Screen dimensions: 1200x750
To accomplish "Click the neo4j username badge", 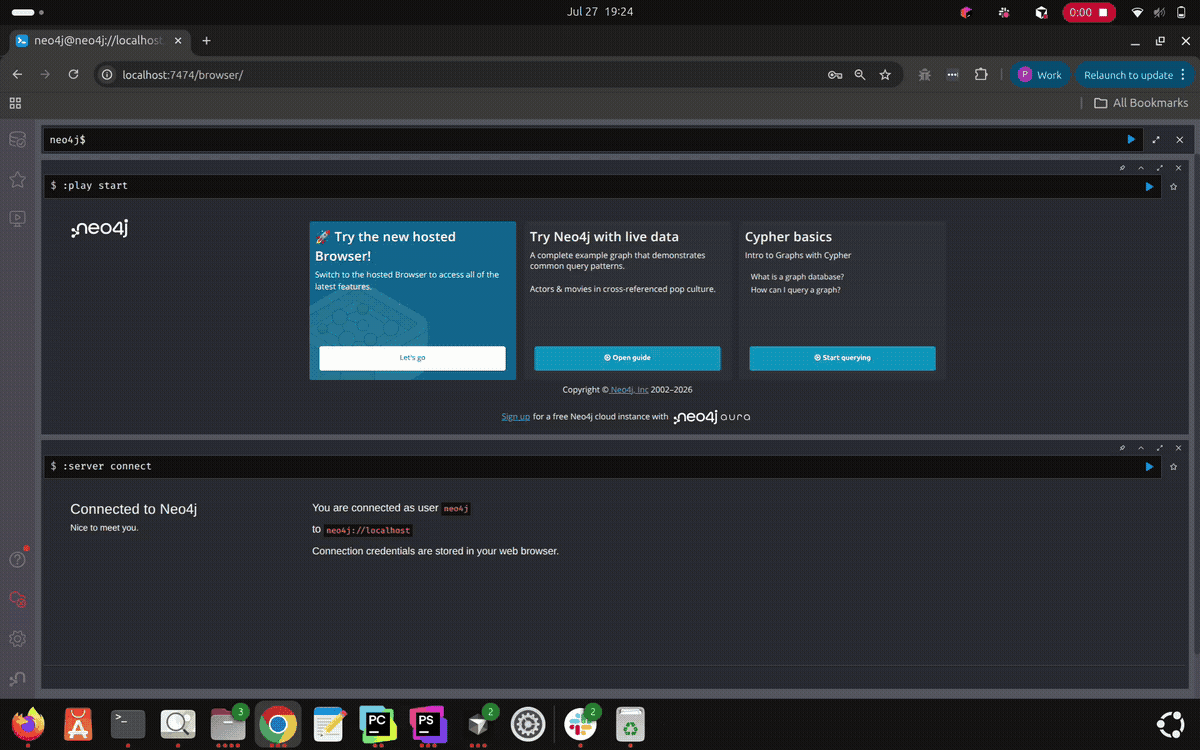I will coord(456,508).
